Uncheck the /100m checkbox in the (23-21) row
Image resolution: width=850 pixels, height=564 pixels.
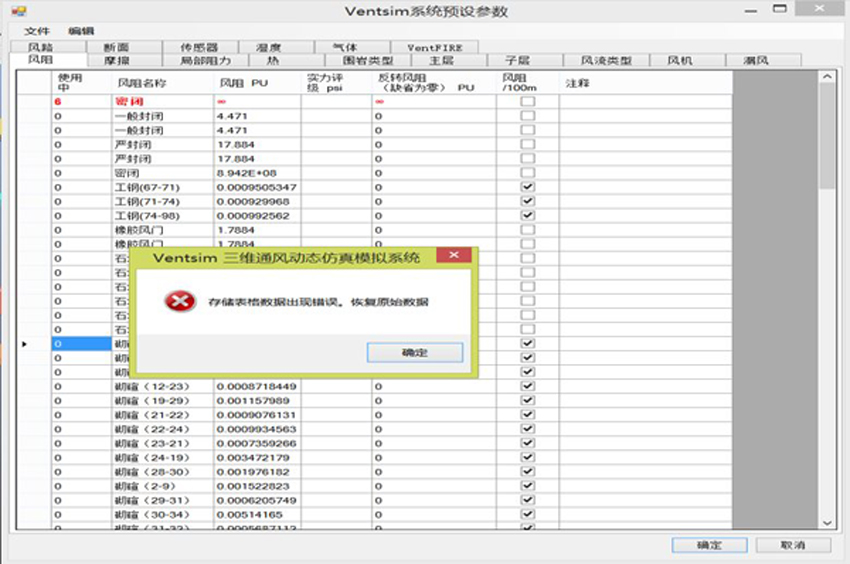tap(527, 443)
